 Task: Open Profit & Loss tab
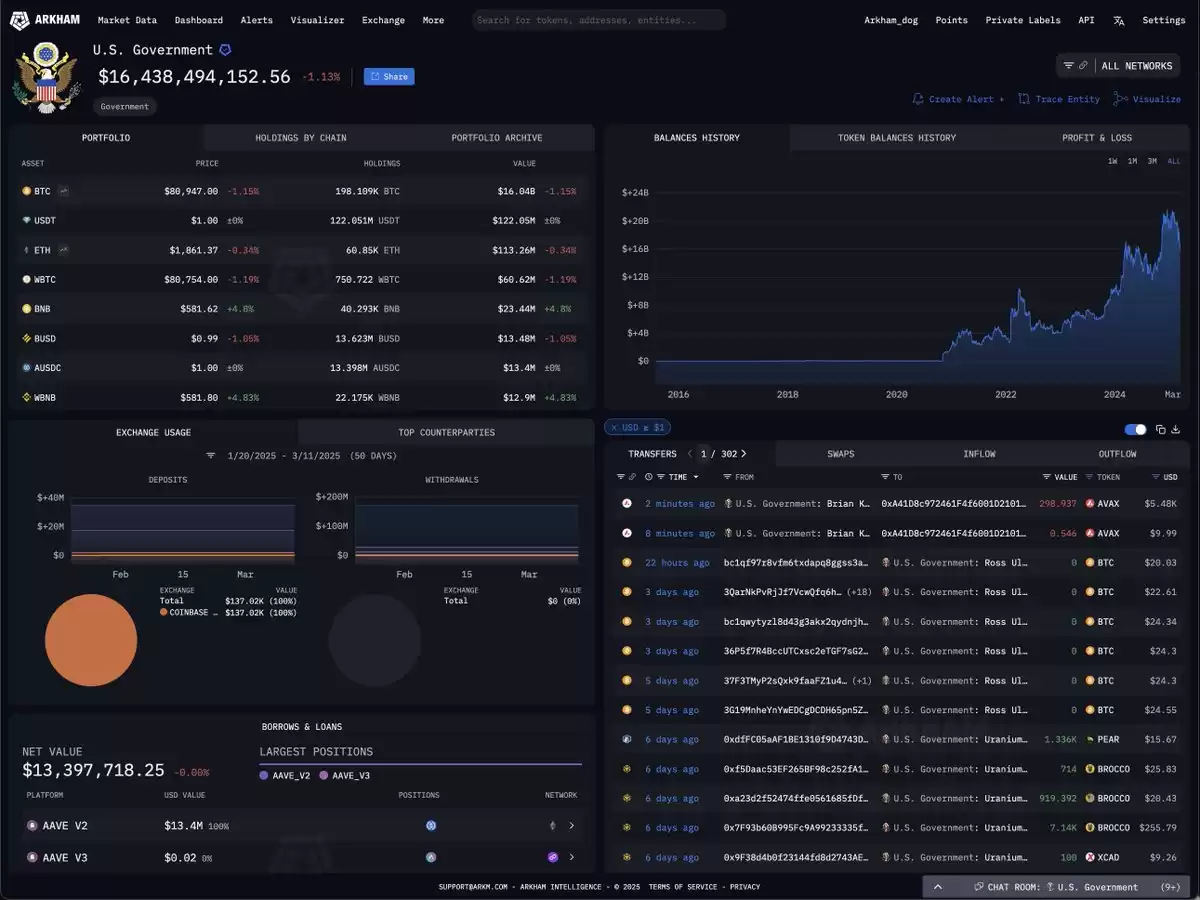tap(1097, 138)
